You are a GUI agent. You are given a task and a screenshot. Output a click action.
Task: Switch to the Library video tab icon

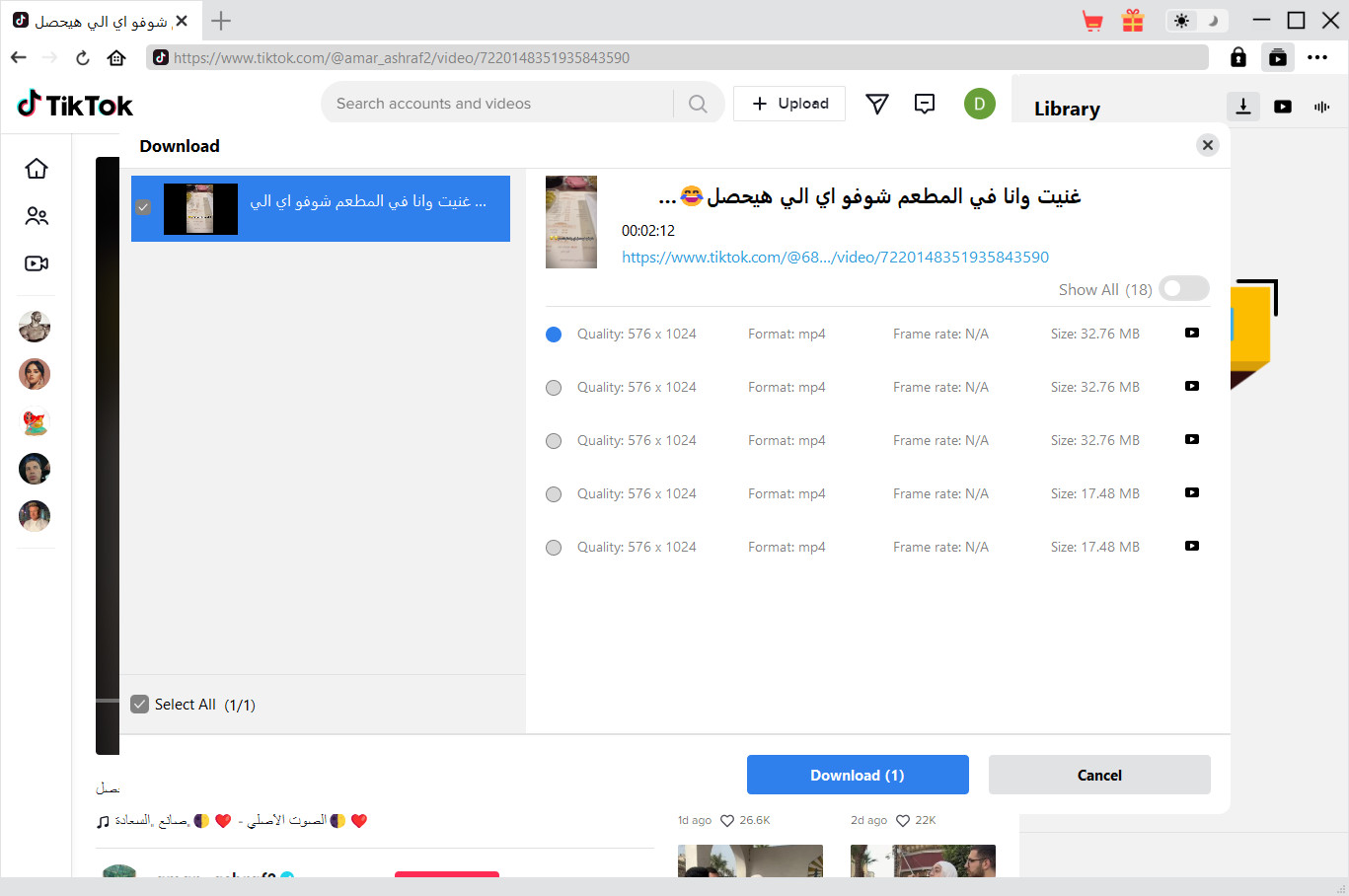click(x=1283, y=107)
